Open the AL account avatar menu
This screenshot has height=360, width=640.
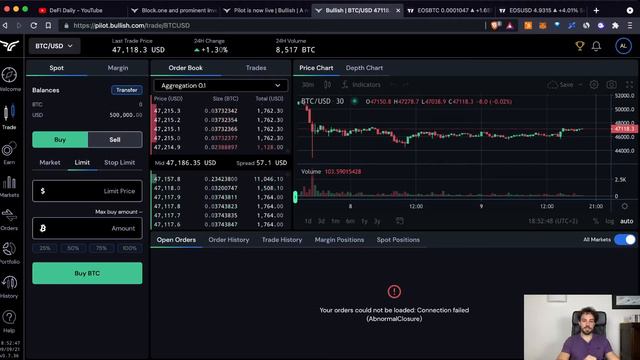tap(623, 46)
